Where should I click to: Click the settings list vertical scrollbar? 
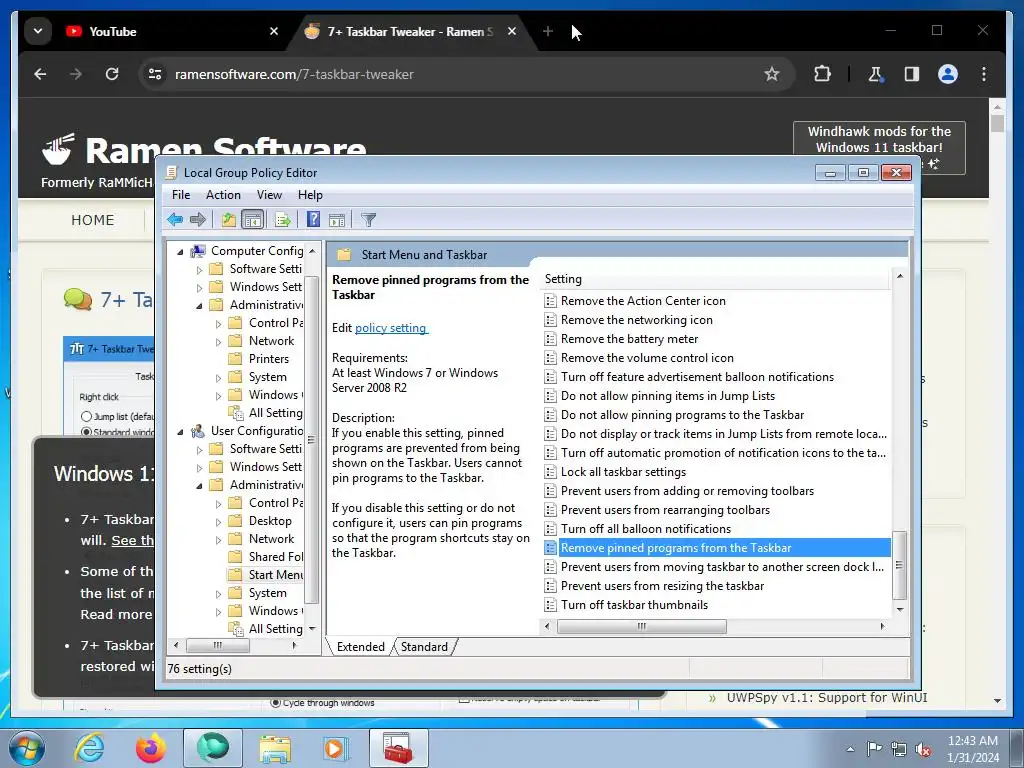899,566
